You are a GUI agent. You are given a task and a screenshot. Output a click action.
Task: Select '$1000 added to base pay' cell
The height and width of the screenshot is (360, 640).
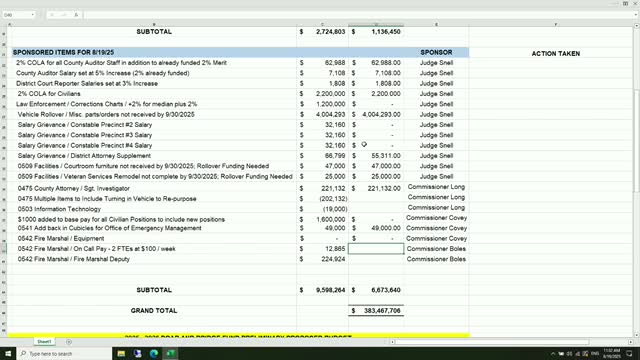pos(121,219)
